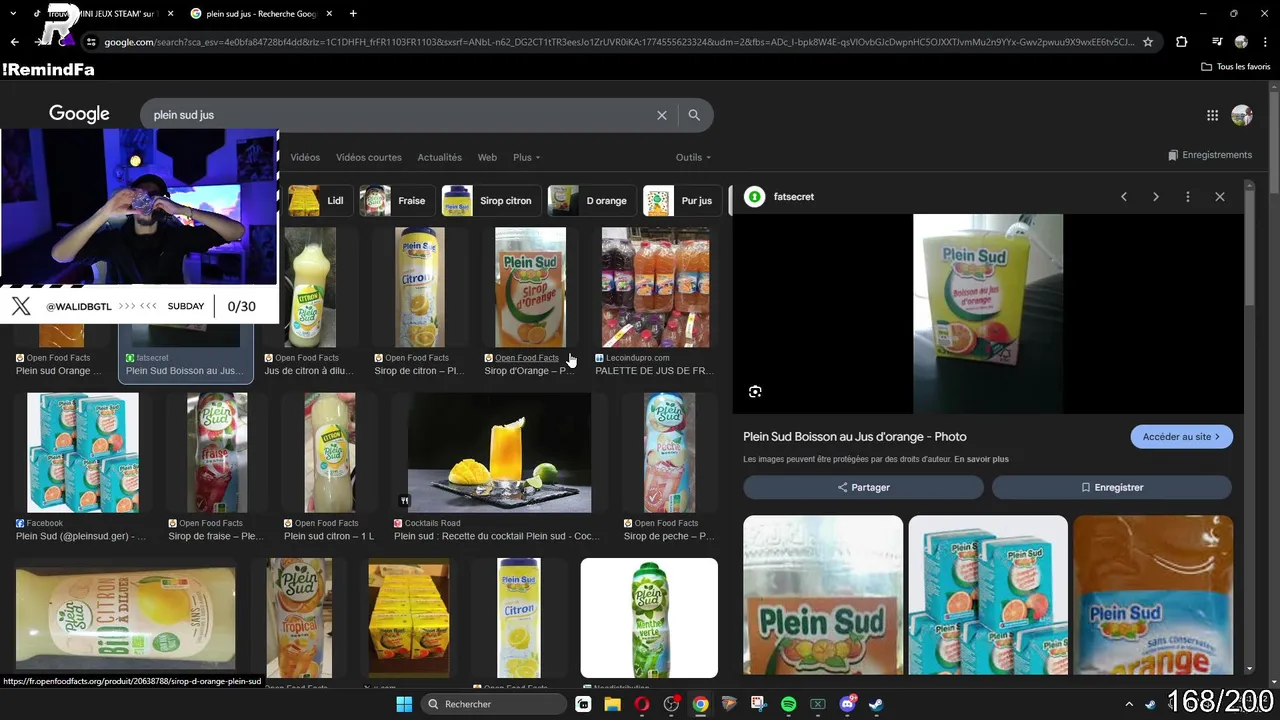Open Enregistrements saved items
This screenshot has width=1280, height=720.
pos(1210,155)
